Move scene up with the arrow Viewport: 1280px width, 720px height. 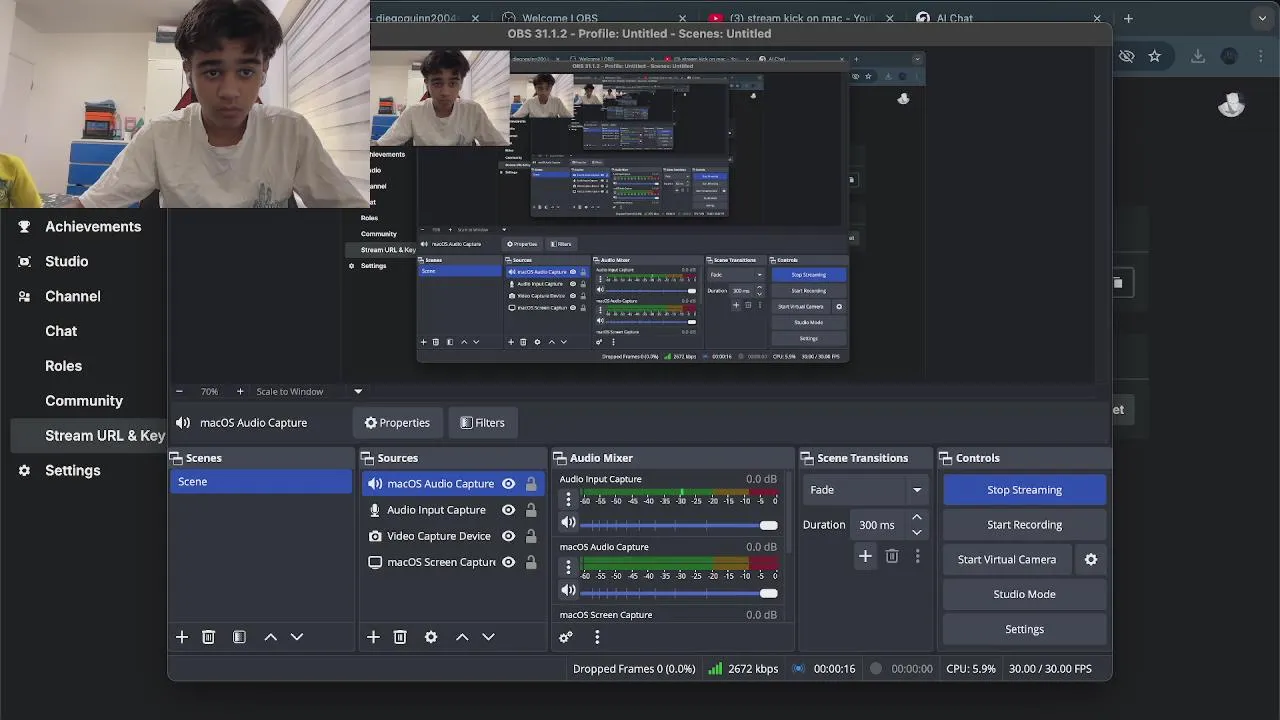(270, 637)
